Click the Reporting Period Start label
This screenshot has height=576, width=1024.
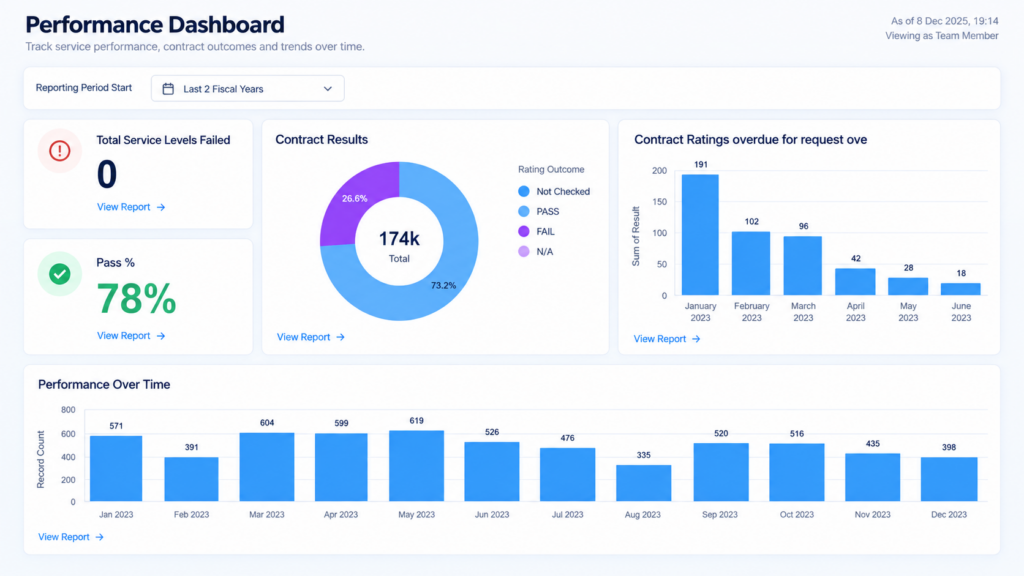point(84,88)
